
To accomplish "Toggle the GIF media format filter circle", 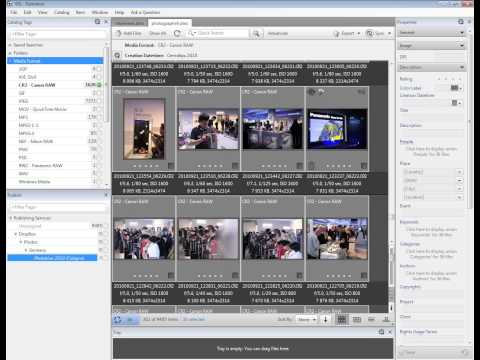I will pos(99,93).
